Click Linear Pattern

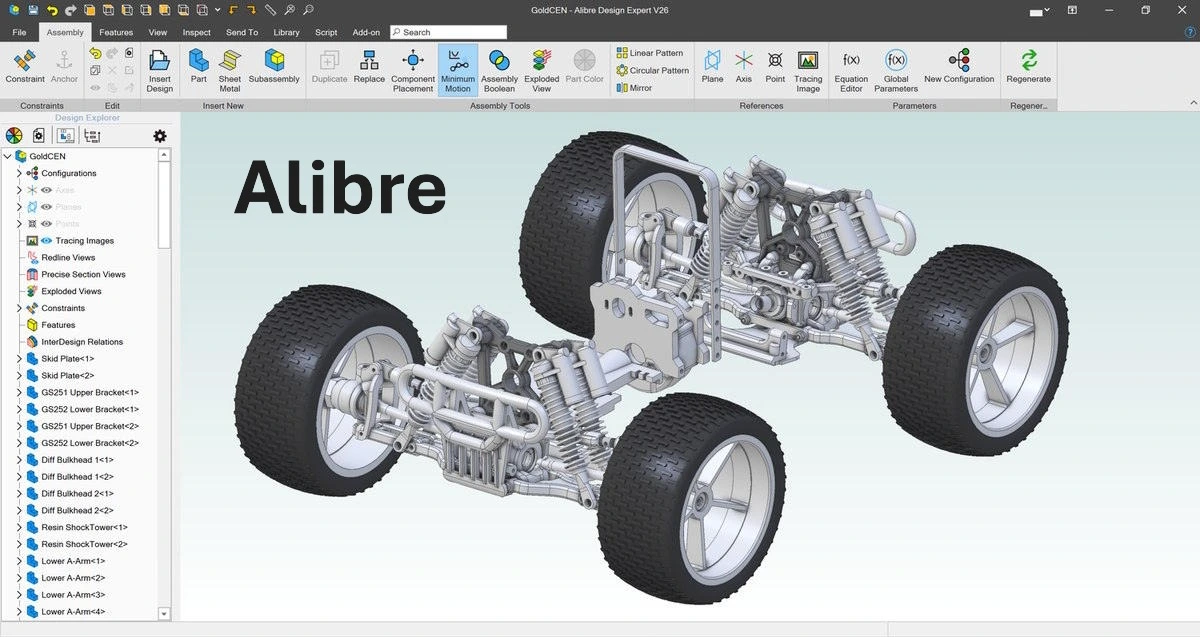649,53
